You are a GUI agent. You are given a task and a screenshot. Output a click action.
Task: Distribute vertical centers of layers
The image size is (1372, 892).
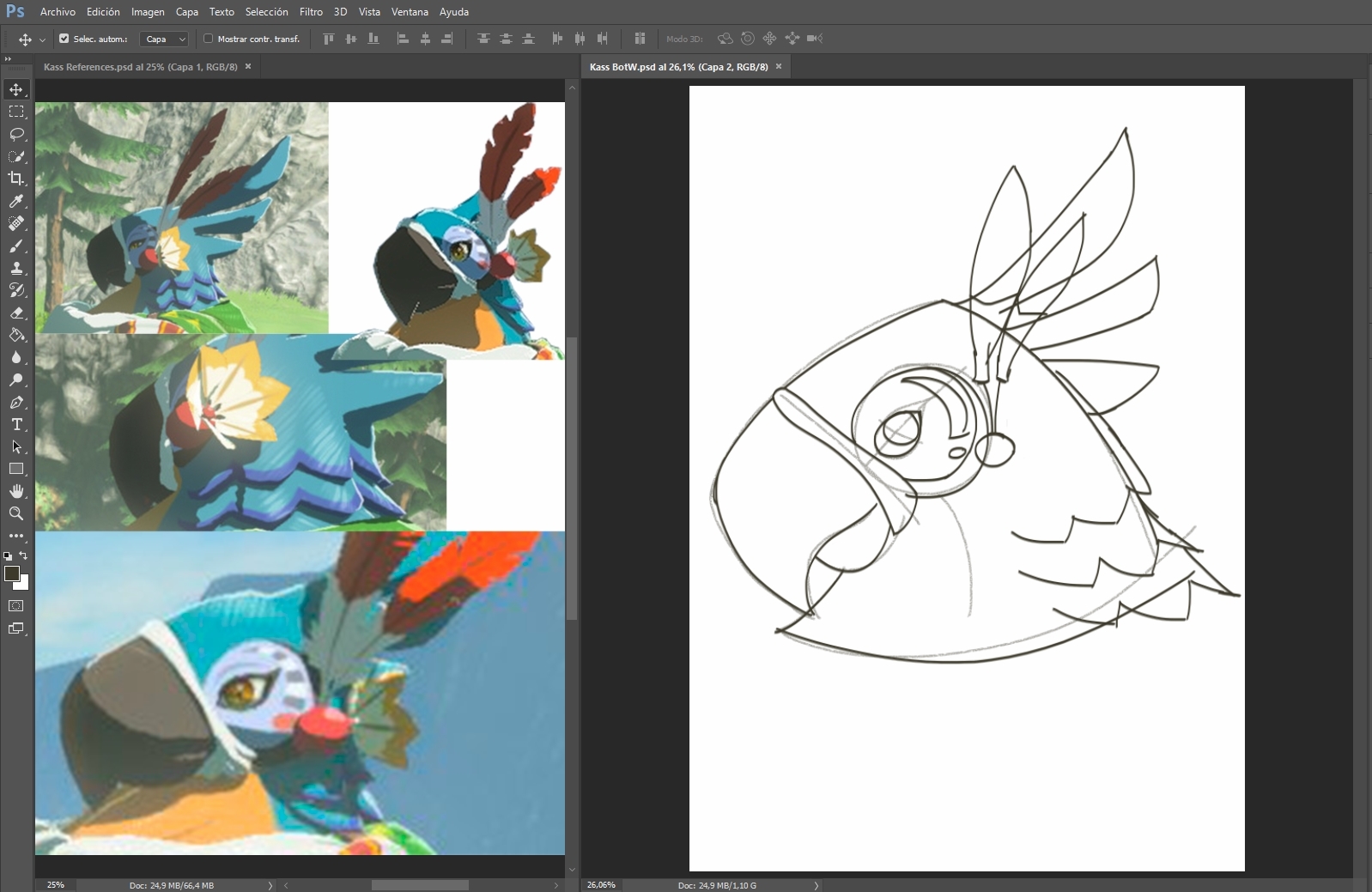[506, 39]
